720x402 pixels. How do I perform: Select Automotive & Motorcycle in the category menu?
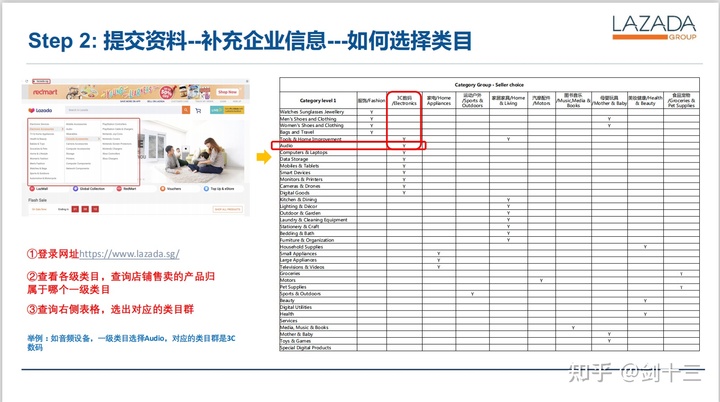(43, 178)
